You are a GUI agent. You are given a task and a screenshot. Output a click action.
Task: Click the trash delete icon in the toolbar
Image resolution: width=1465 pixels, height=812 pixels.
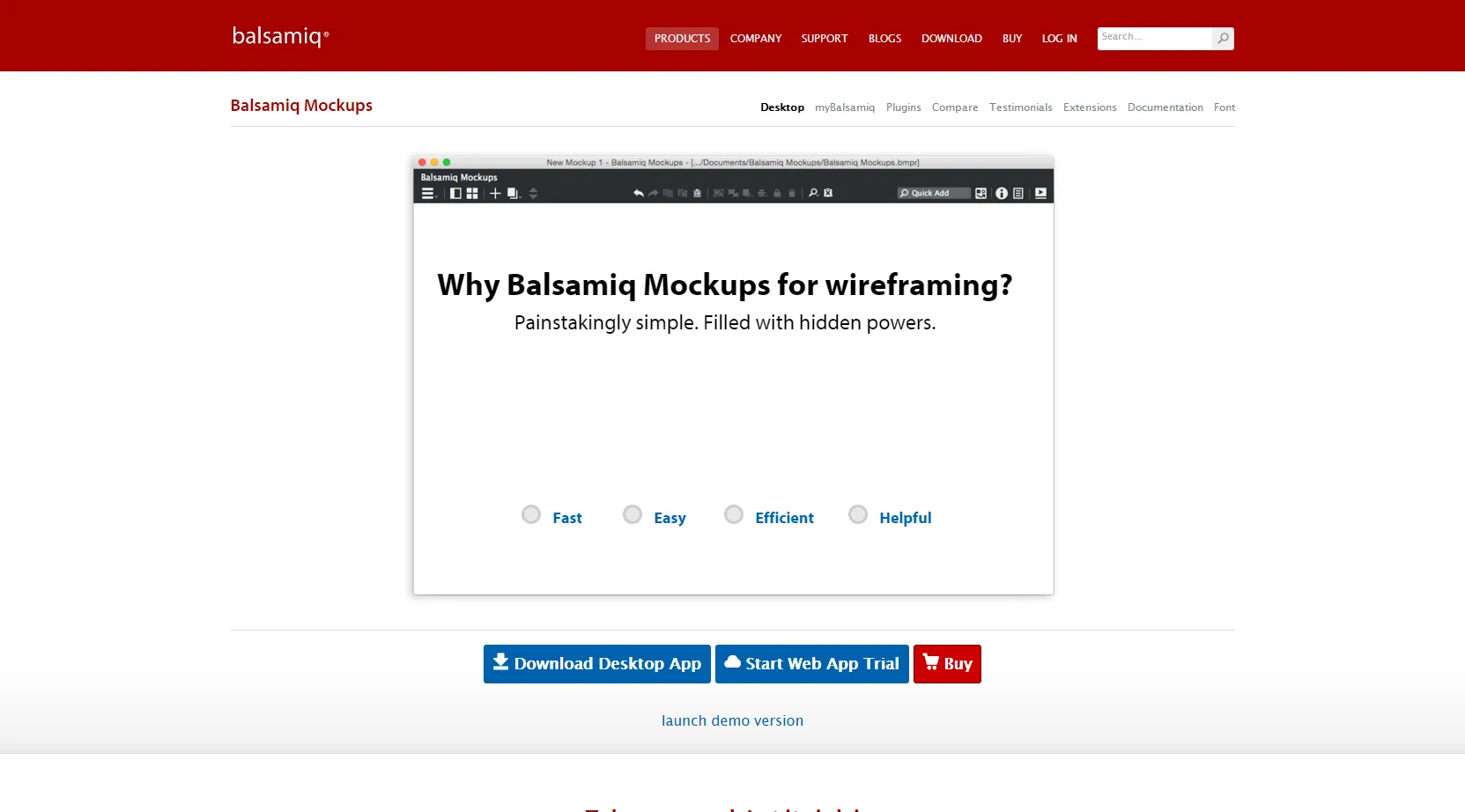pyautogui.click(x=792, y=193)
